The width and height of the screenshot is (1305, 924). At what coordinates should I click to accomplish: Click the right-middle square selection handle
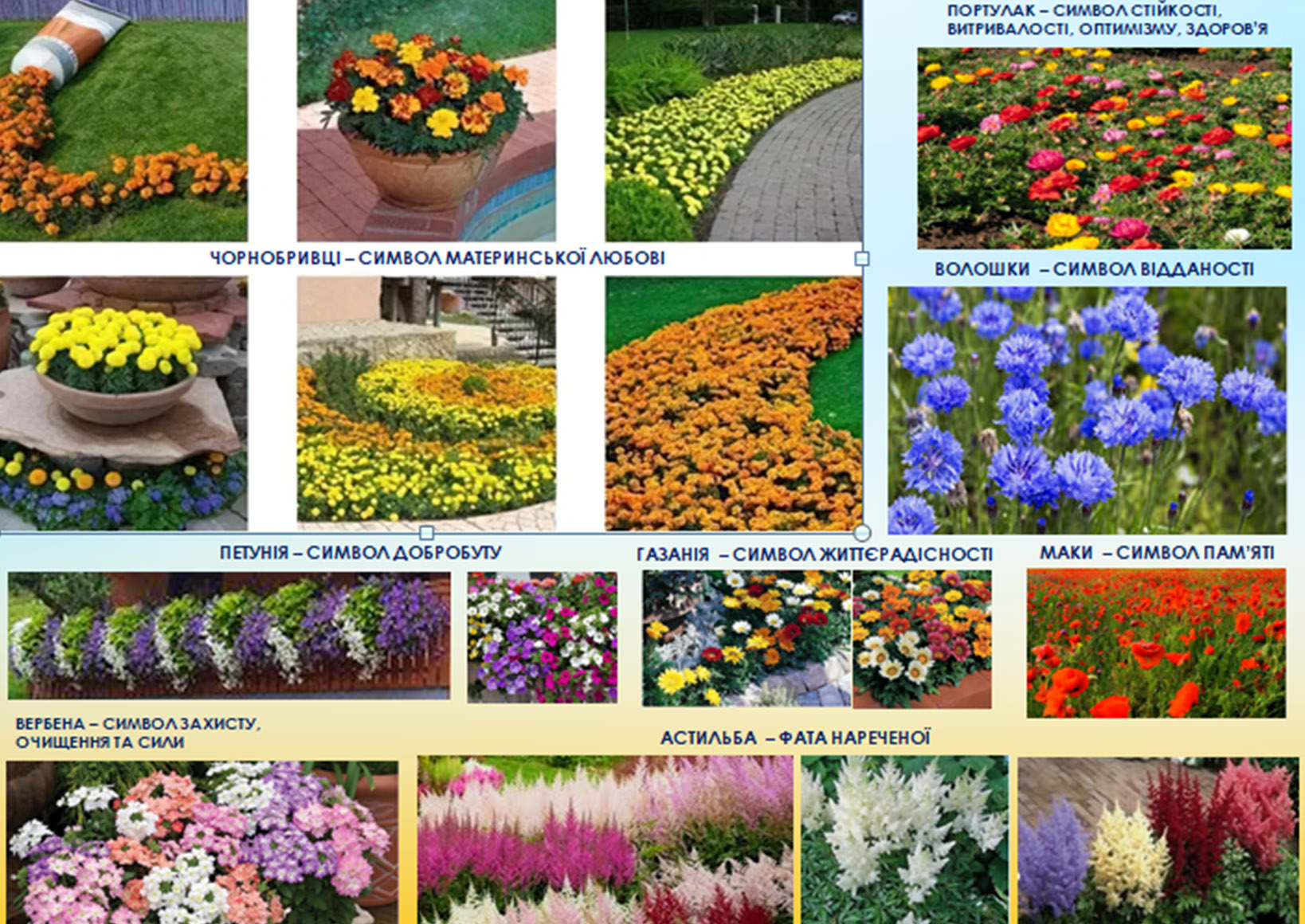click(x=862, y=259)
